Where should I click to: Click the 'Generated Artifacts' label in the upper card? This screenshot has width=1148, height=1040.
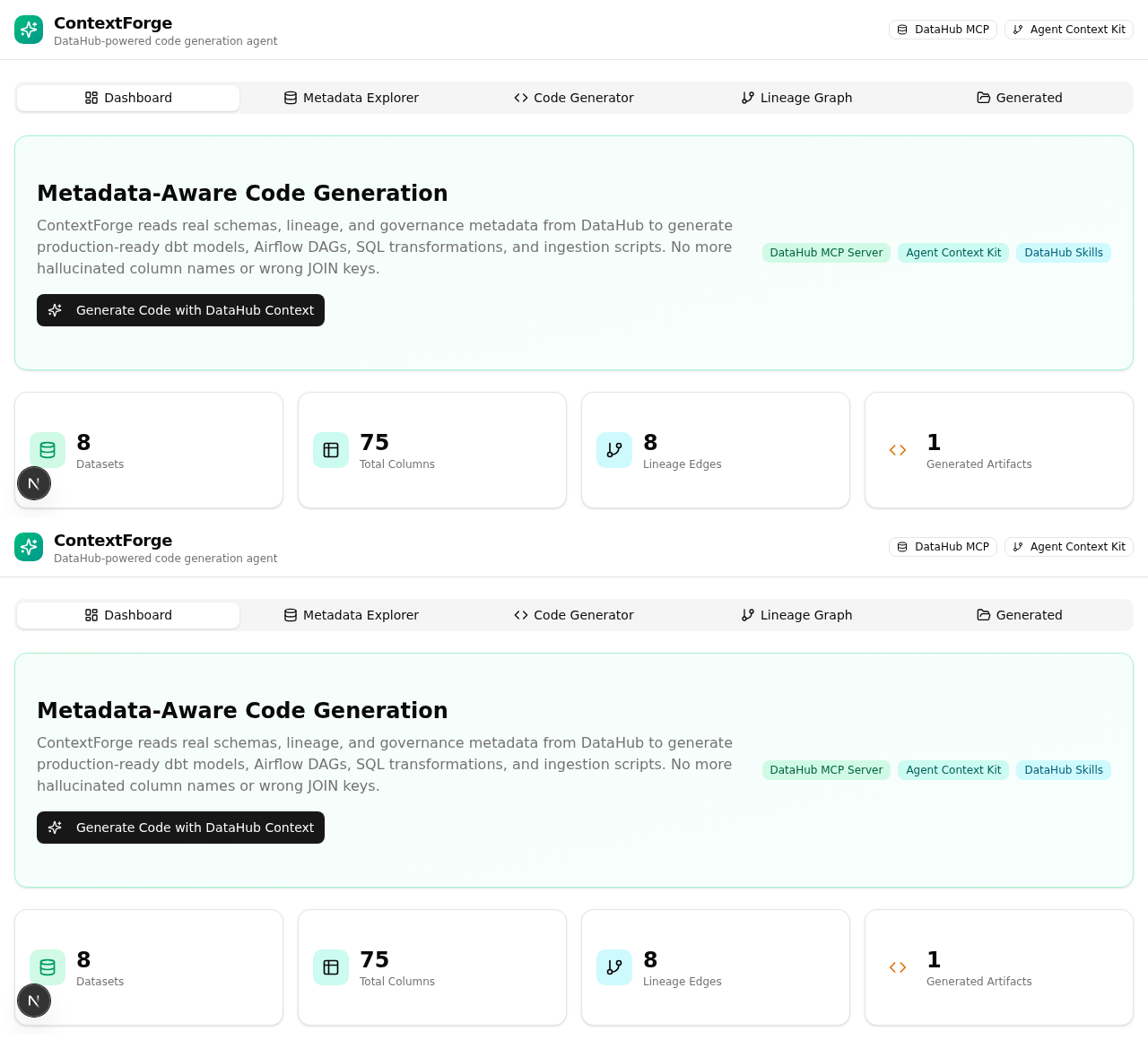(x=978, y=464)
